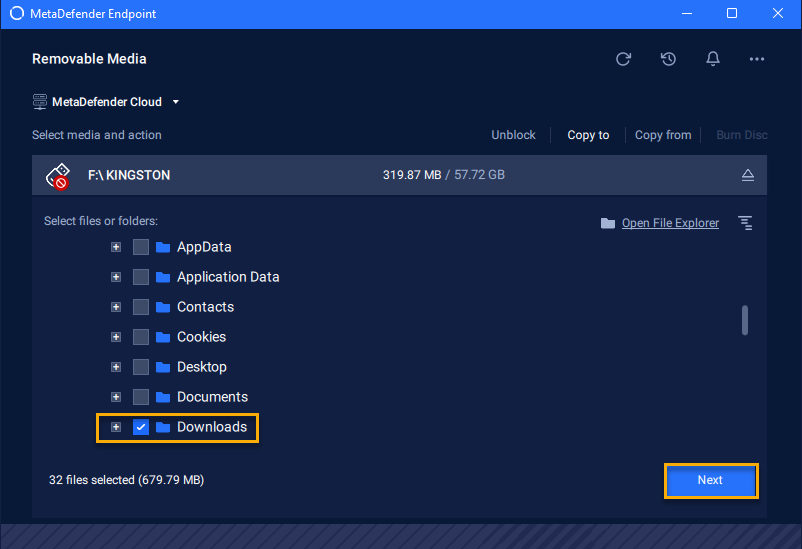Click the MetaDefender Cloud server icon
The image size is (802, 549).
click(x=40, y=102)
